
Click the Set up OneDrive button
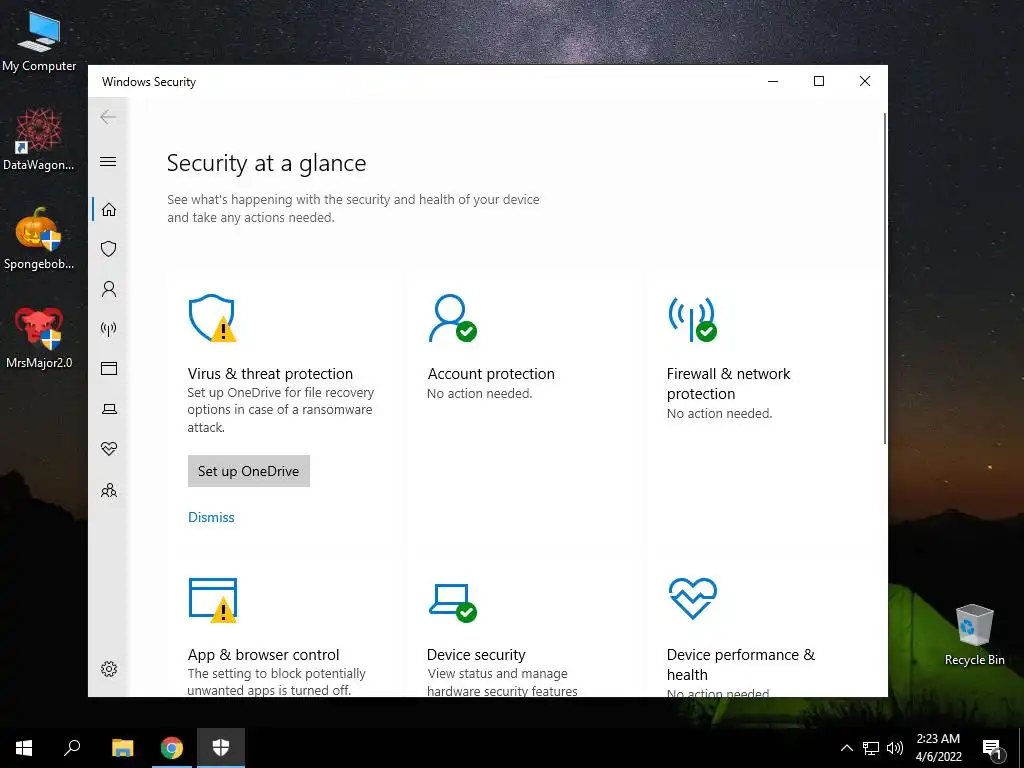click(x=249, y=471)
